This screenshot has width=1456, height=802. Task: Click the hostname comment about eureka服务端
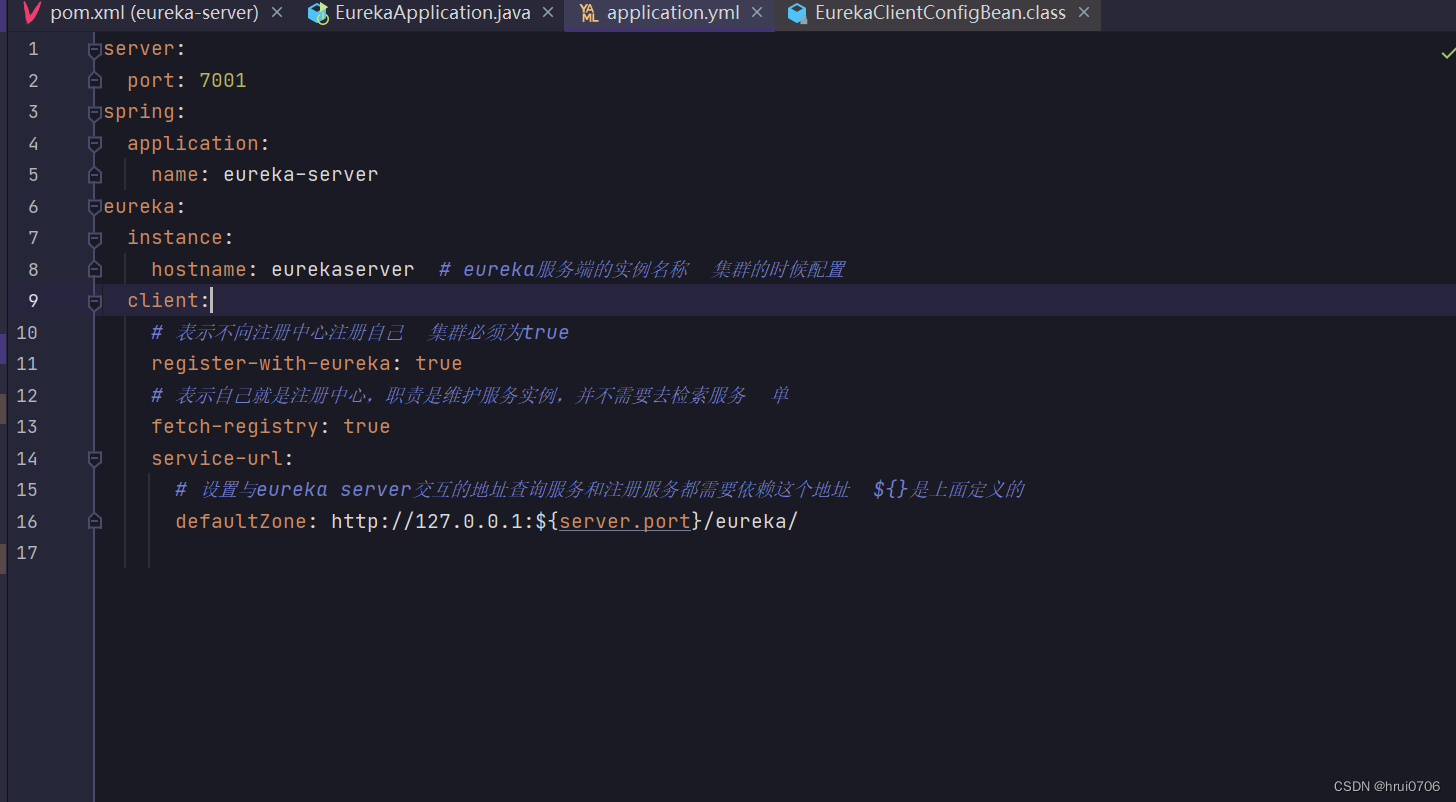pos(642,269)
